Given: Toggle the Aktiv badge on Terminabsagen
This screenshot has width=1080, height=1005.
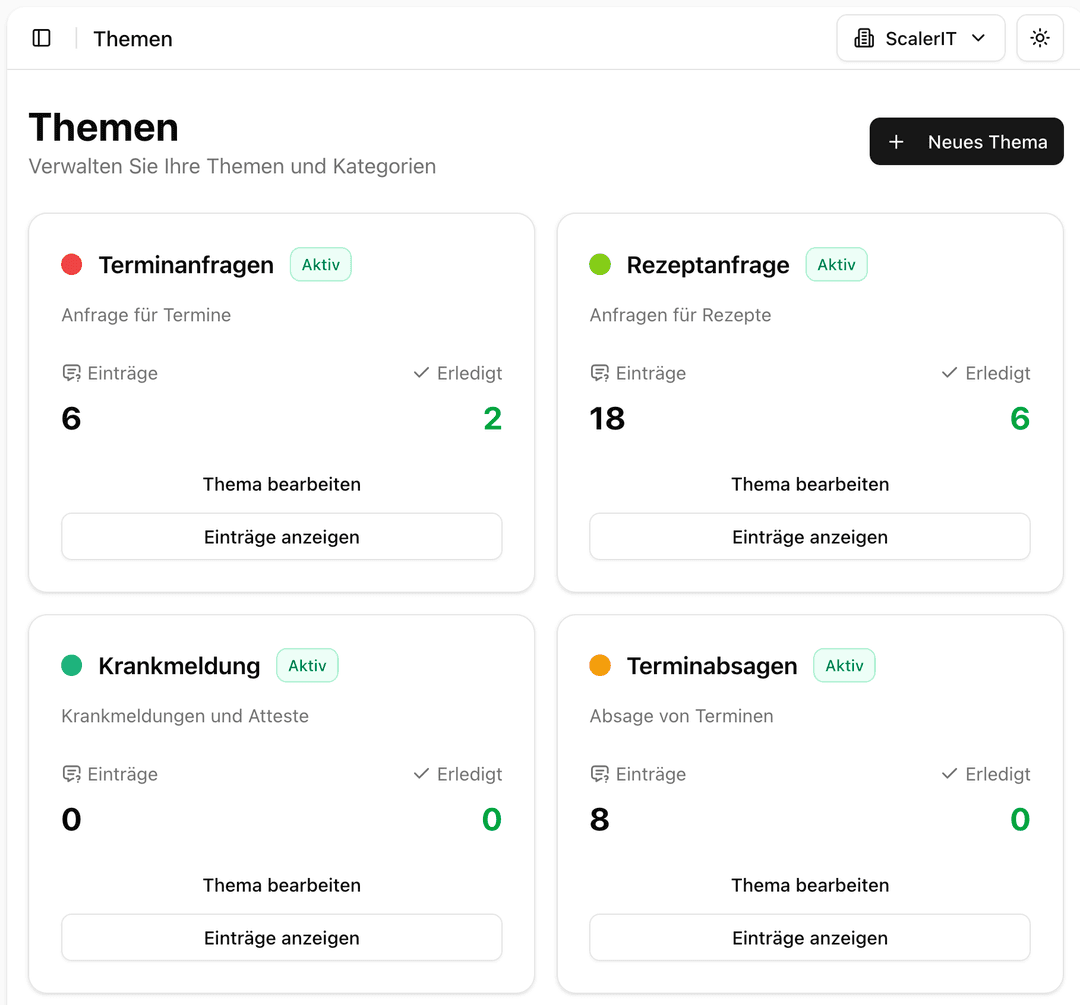Looking at the screenshot, I should [x=844, y=665].
